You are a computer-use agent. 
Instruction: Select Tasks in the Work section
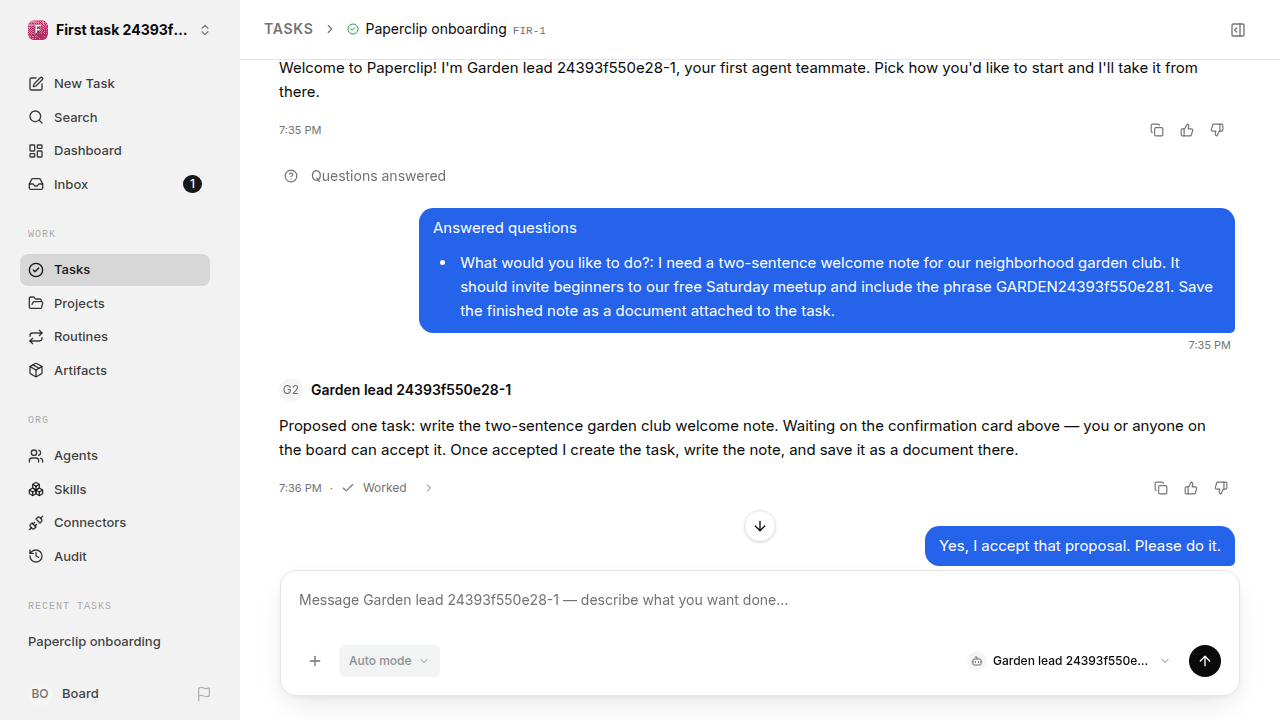coord(115,270)
